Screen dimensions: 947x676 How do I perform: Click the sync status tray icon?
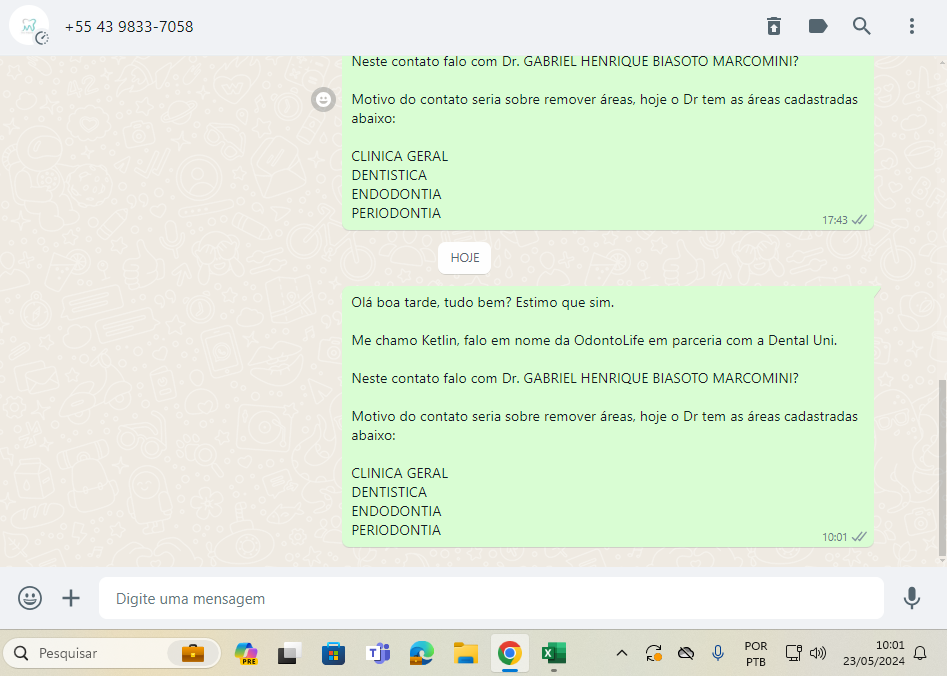653,653
